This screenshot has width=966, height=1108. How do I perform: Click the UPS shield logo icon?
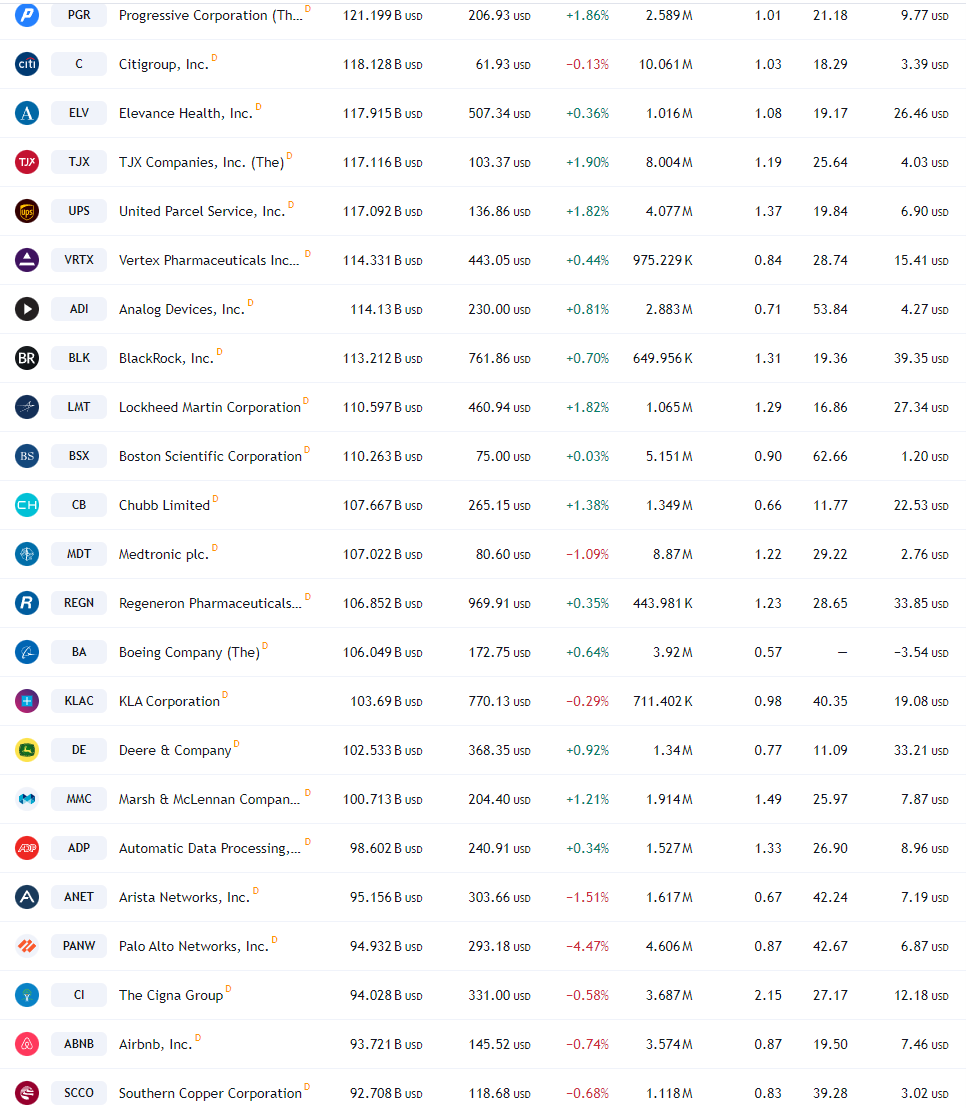click(27, 211)
